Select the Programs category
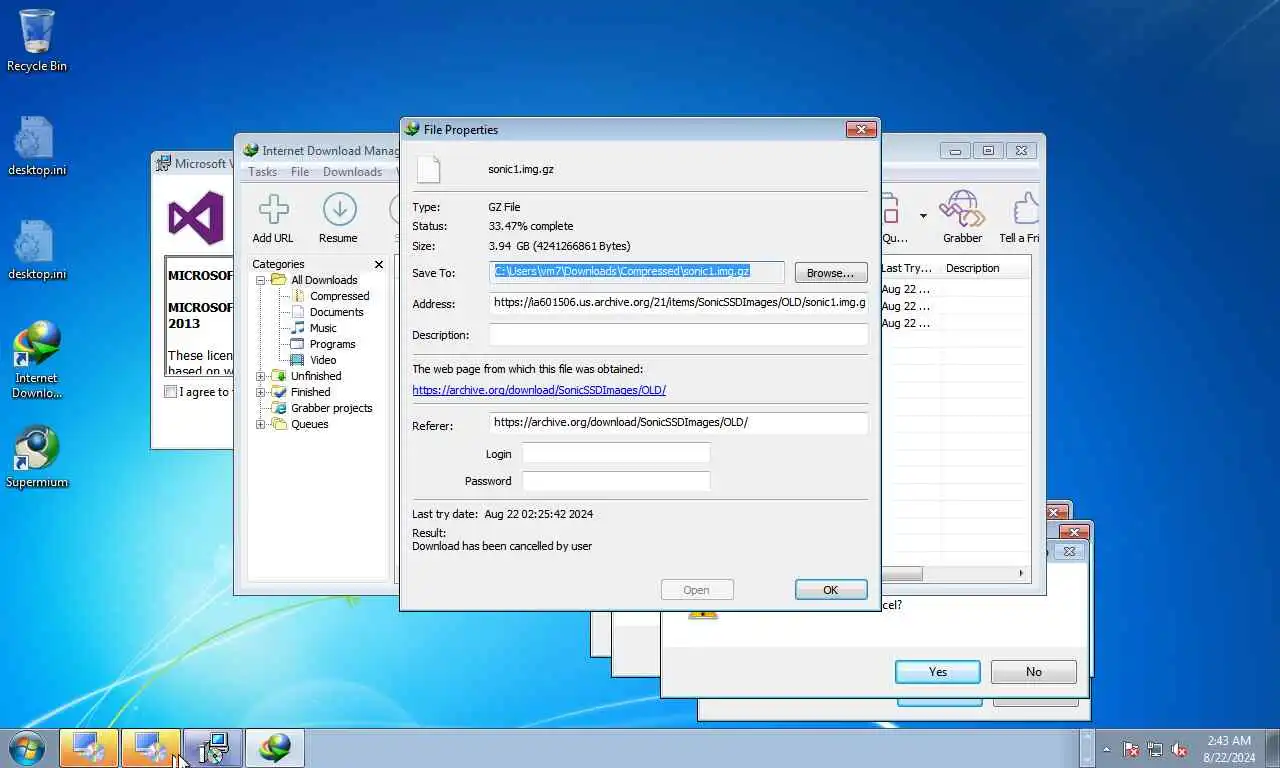1280x768 pixels. (323, 344)
